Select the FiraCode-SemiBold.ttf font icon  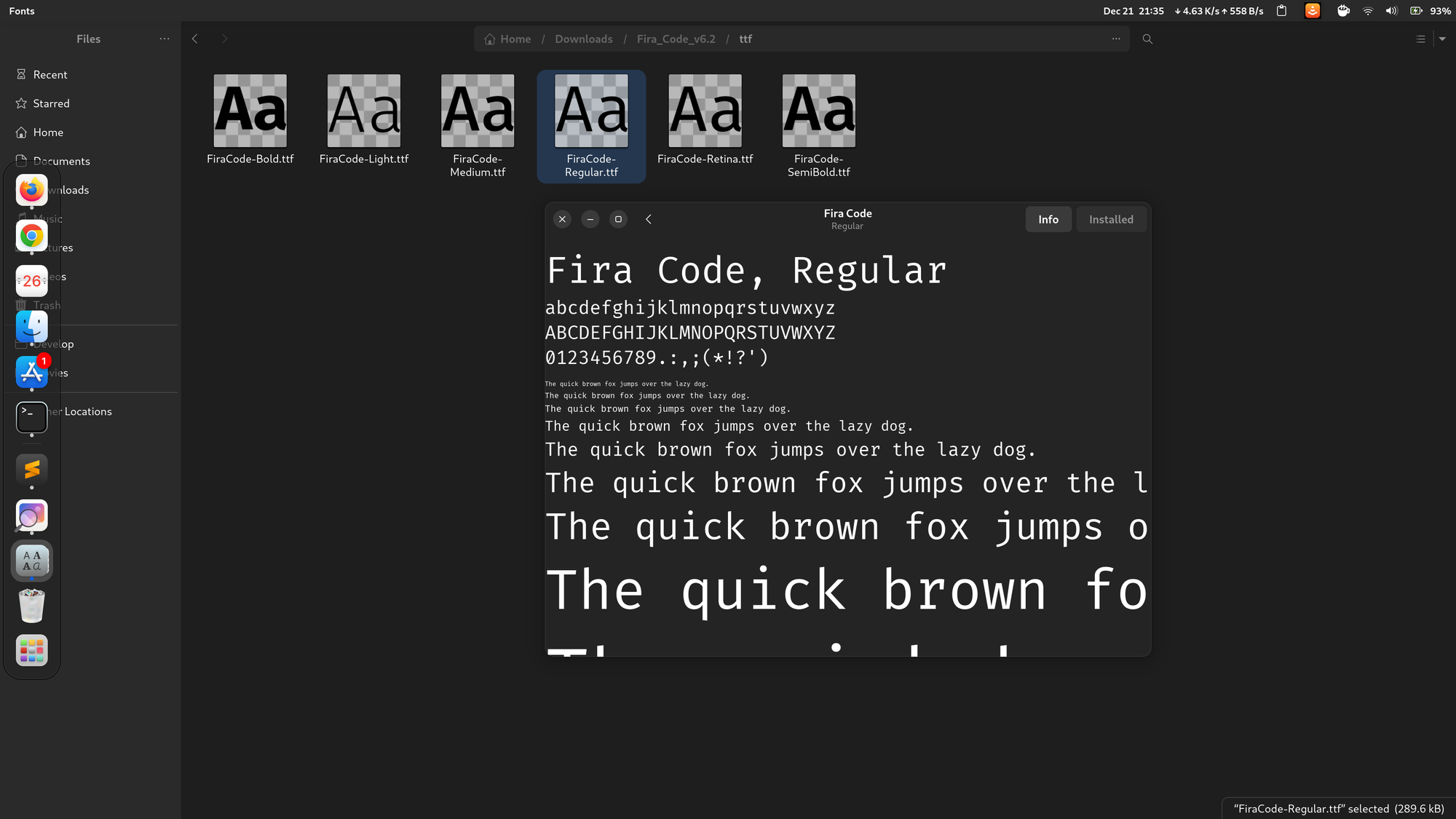tap(819, 110)
